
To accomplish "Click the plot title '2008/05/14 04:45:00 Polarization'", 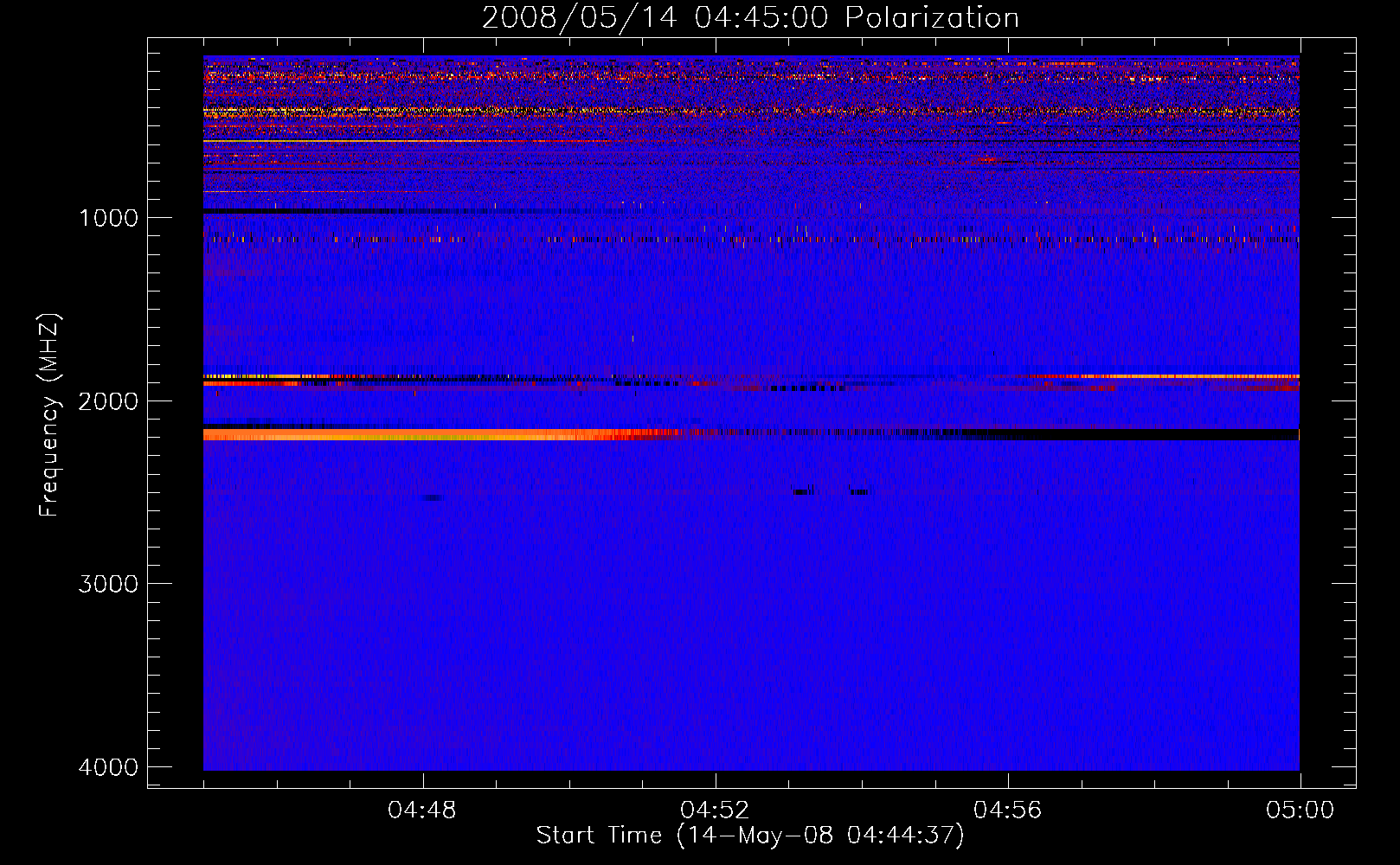I will [x=750, y=17].
